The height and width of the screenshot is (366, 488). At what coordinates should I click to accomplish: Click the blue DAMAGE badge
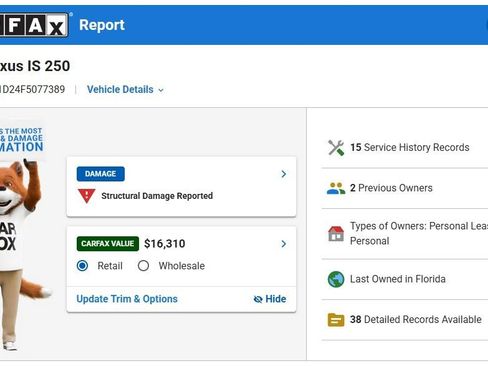(x=101, y=174)
